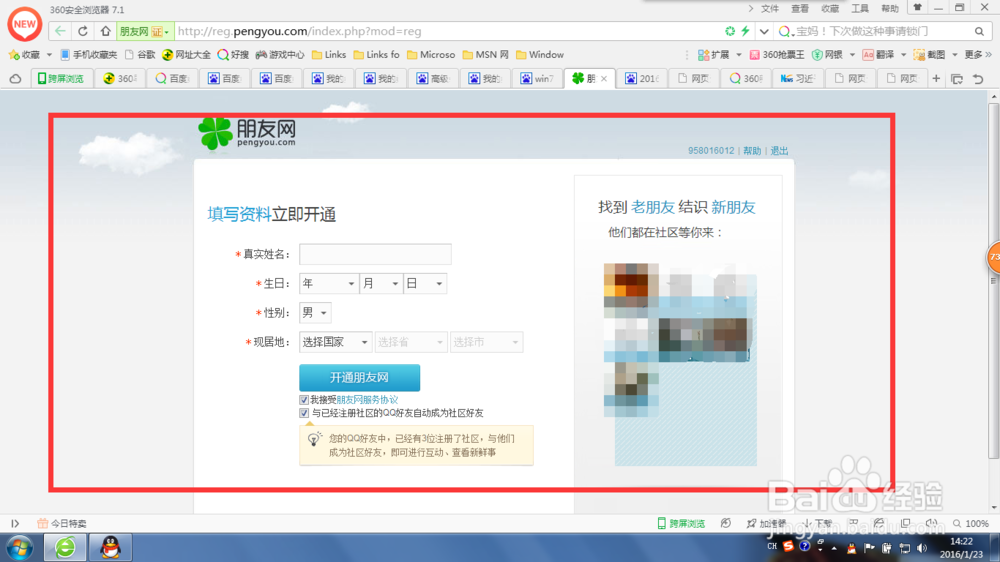Open the skin shirt icon in title bar
1000x562 pixels.
click(x=918, y=8)
